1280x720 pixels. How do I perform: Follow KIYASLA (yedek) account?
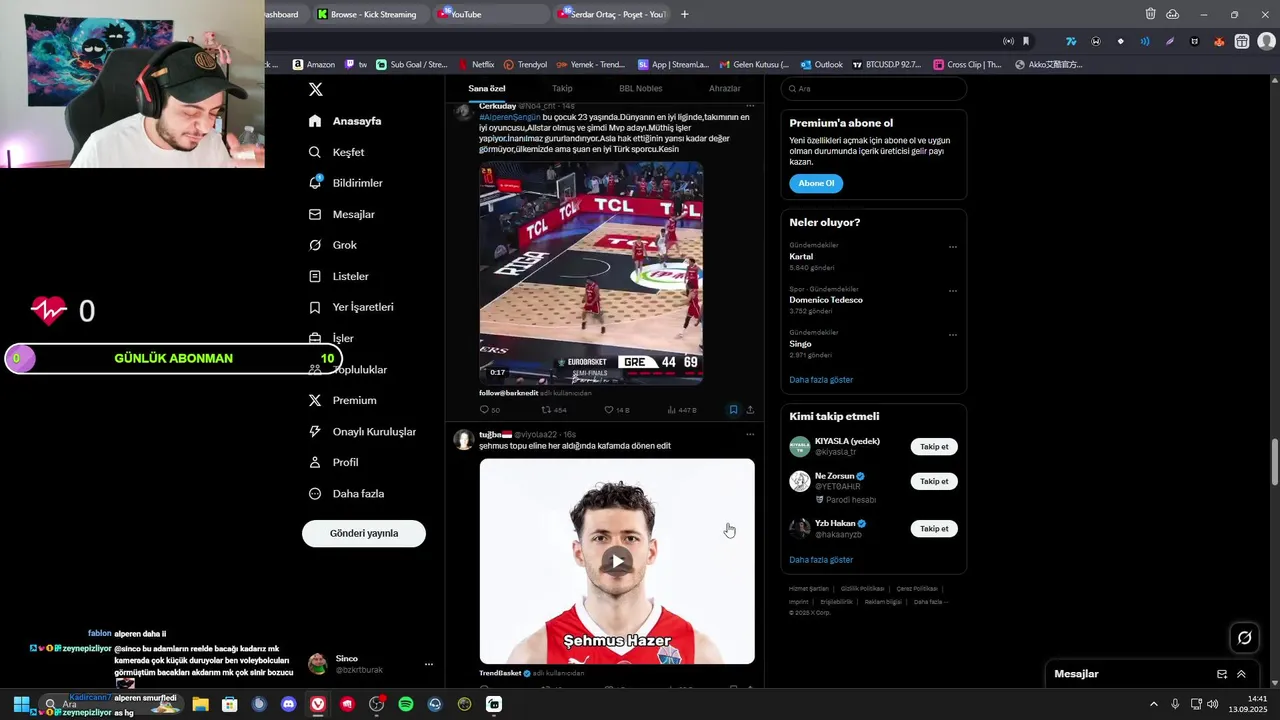click(934, 447)
